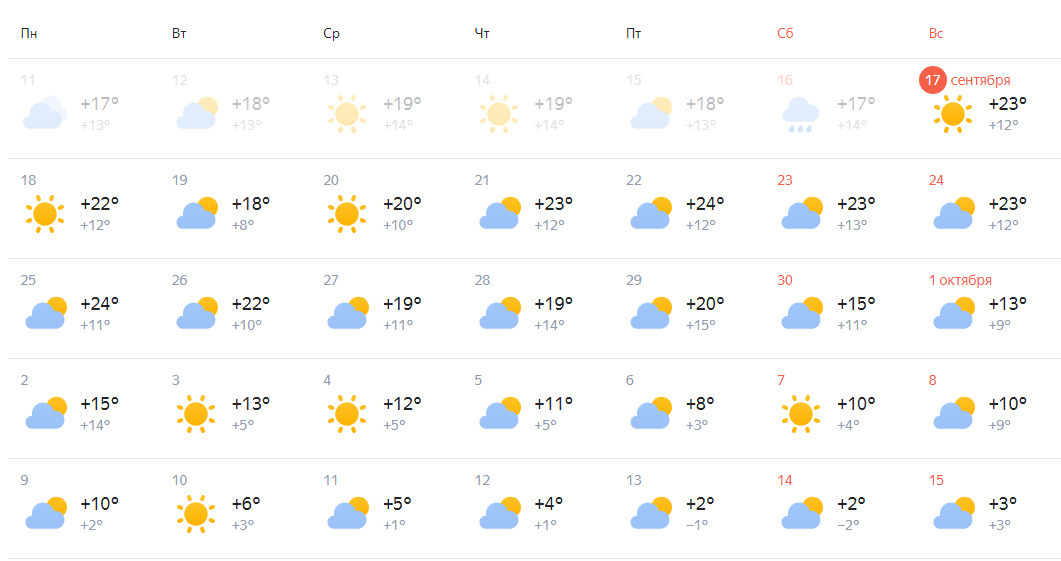
Task: Click the +8° temperature on October 6
Action: 700,404
